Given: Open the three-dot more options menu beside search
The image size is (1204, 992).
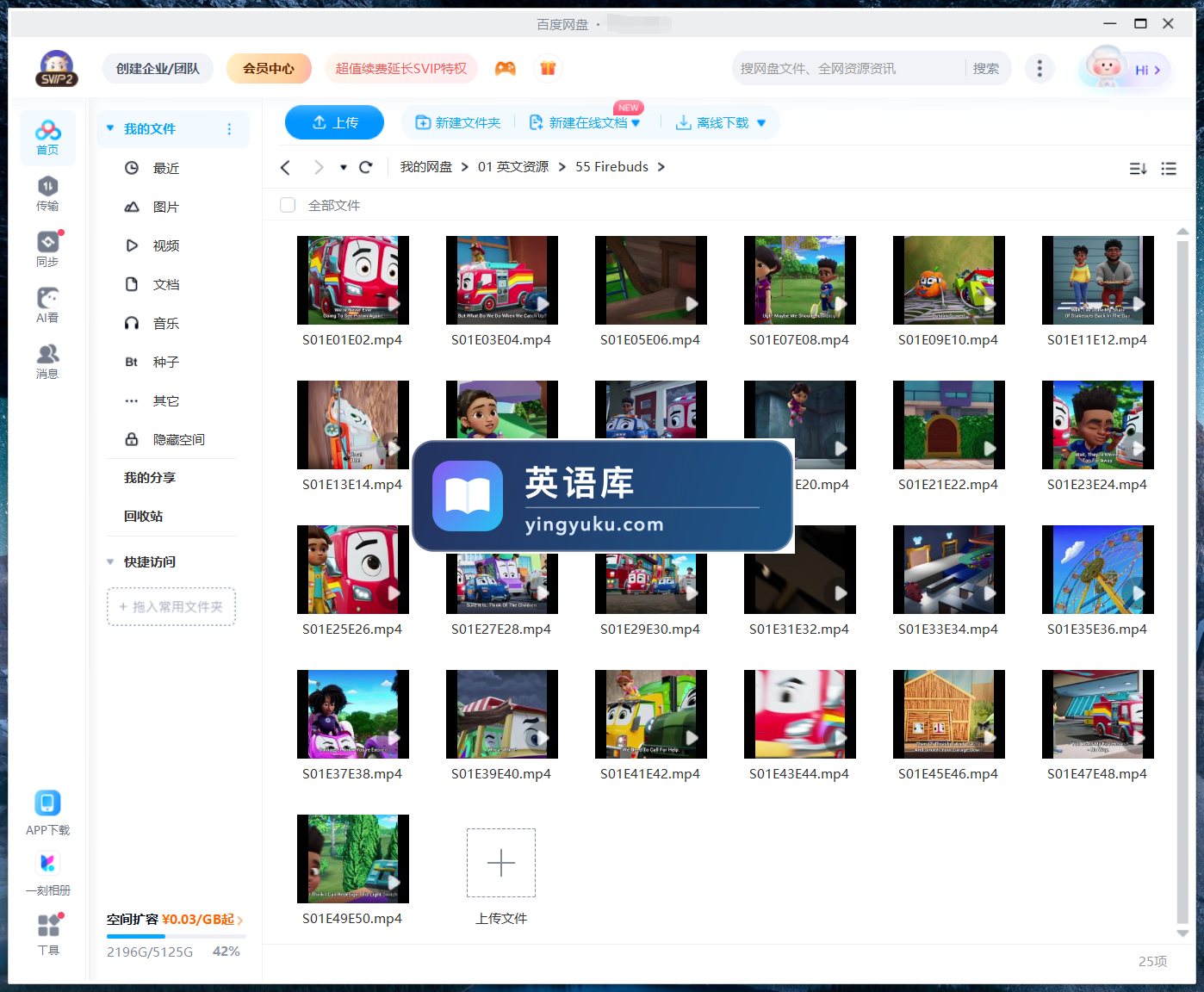Looking at the screenshot, I should click(x=1040, y=68).
